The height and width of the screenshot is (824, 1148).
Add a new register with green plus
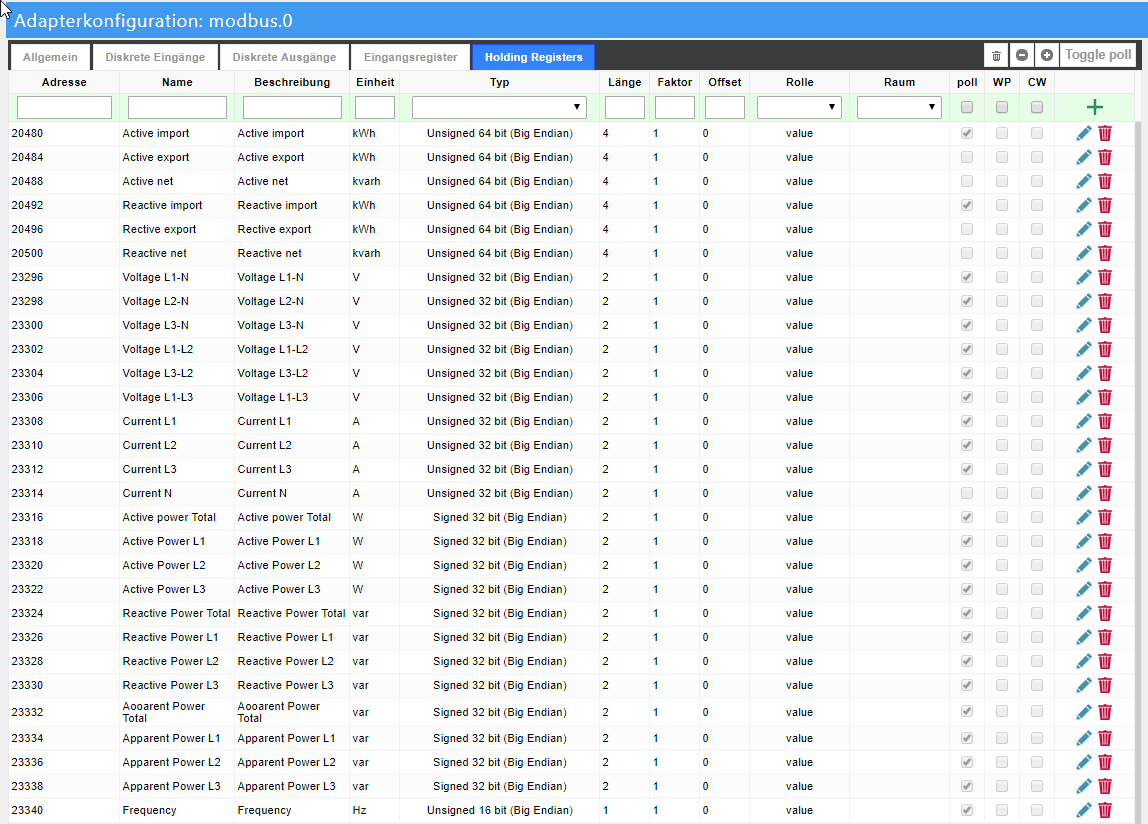point(1095,108)
